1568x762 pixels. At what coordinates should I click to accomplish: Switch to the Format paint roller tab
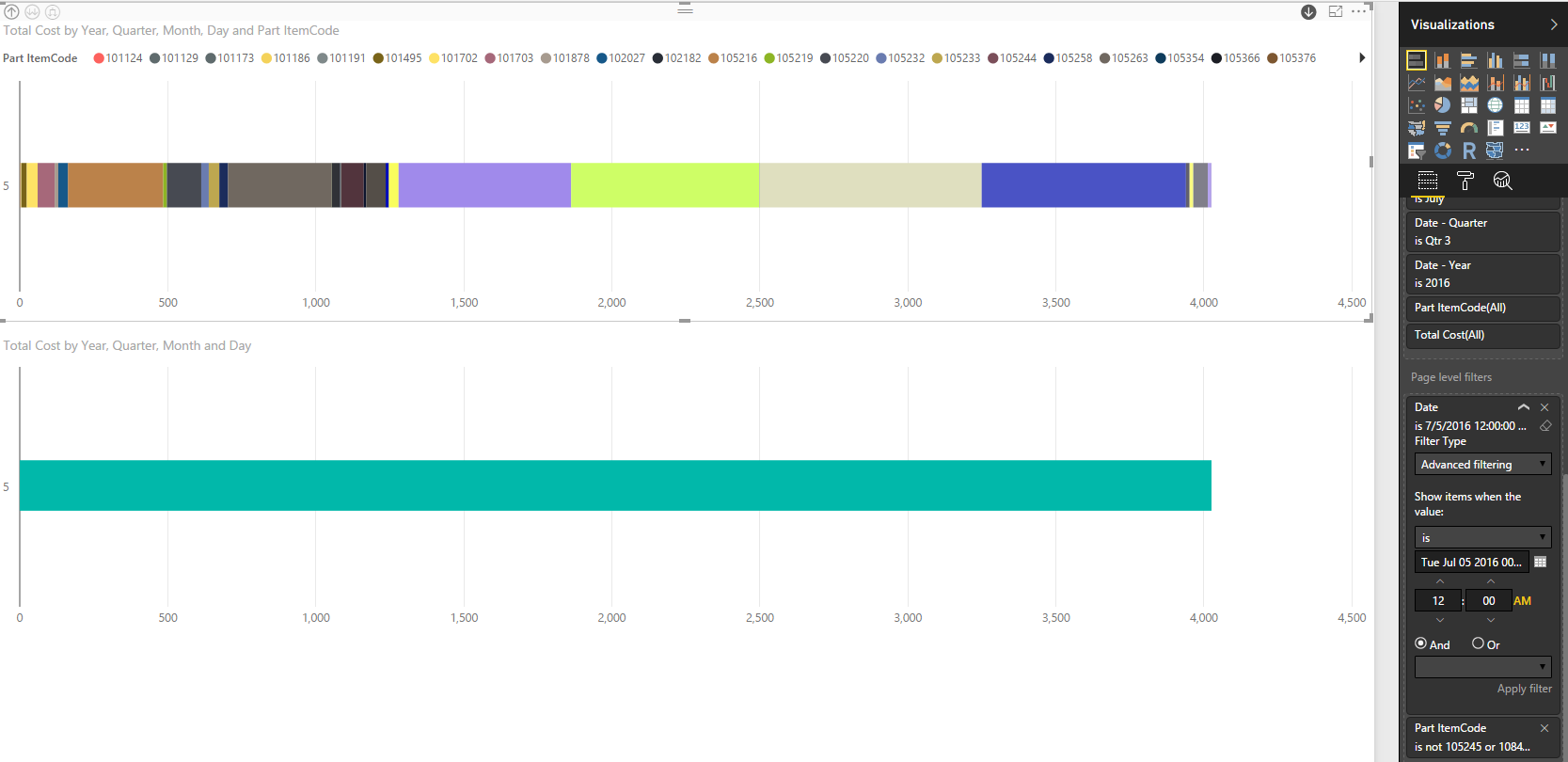pos(1465,181)
